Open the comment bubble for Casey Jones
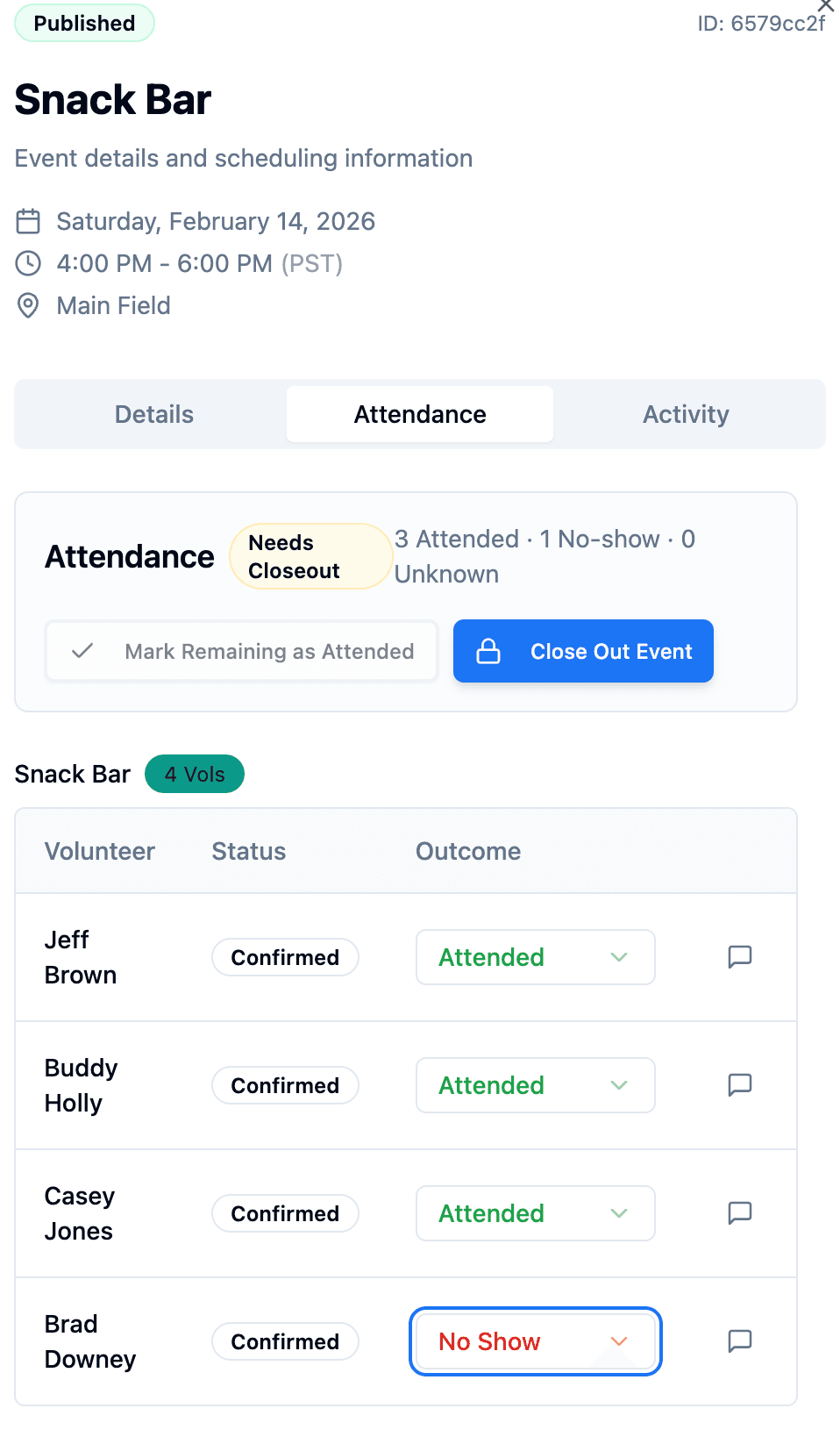 [x=739, y=1213]
